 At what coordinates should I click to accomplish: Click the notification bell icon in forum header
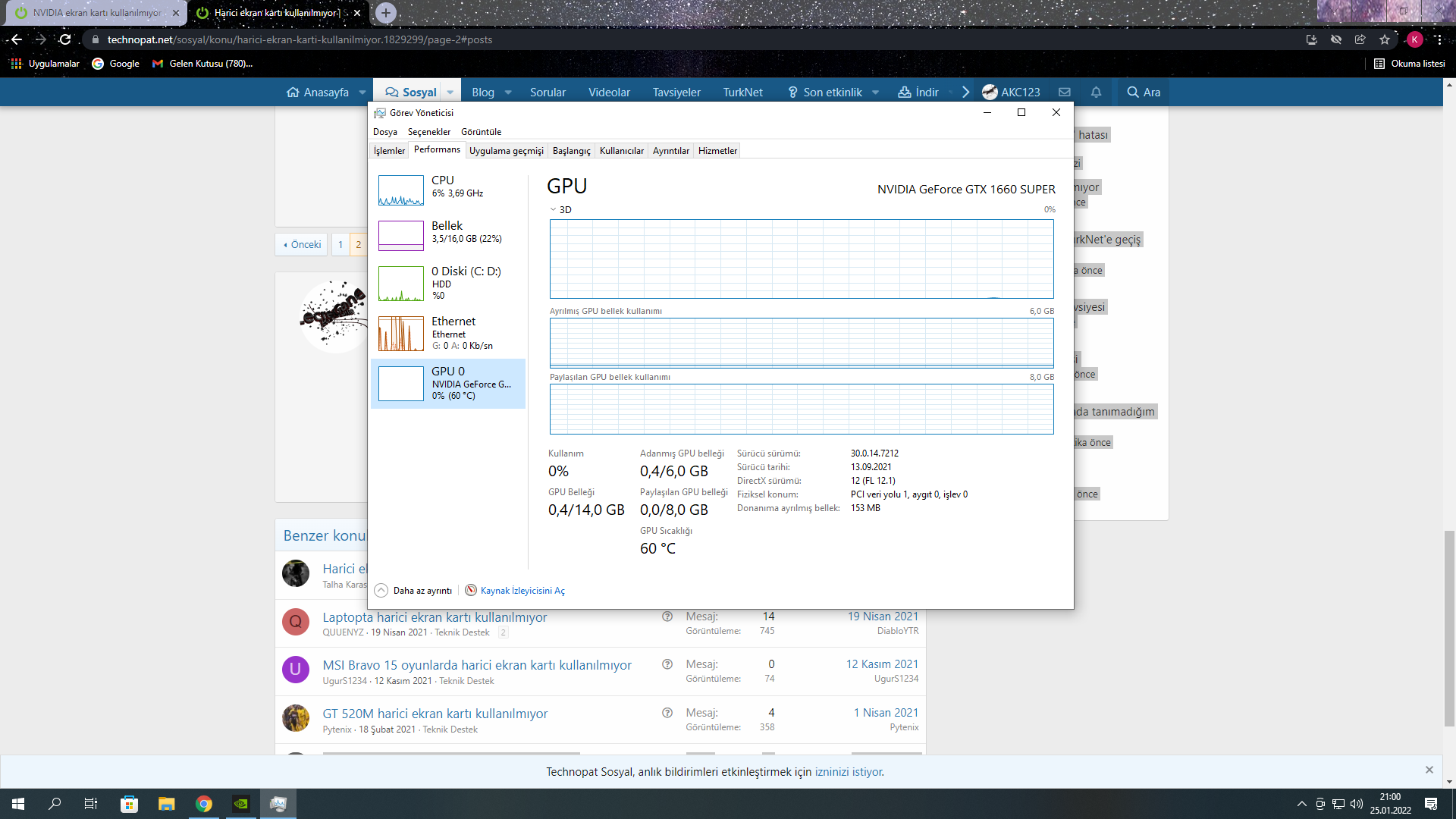[x=1096, y=92]
